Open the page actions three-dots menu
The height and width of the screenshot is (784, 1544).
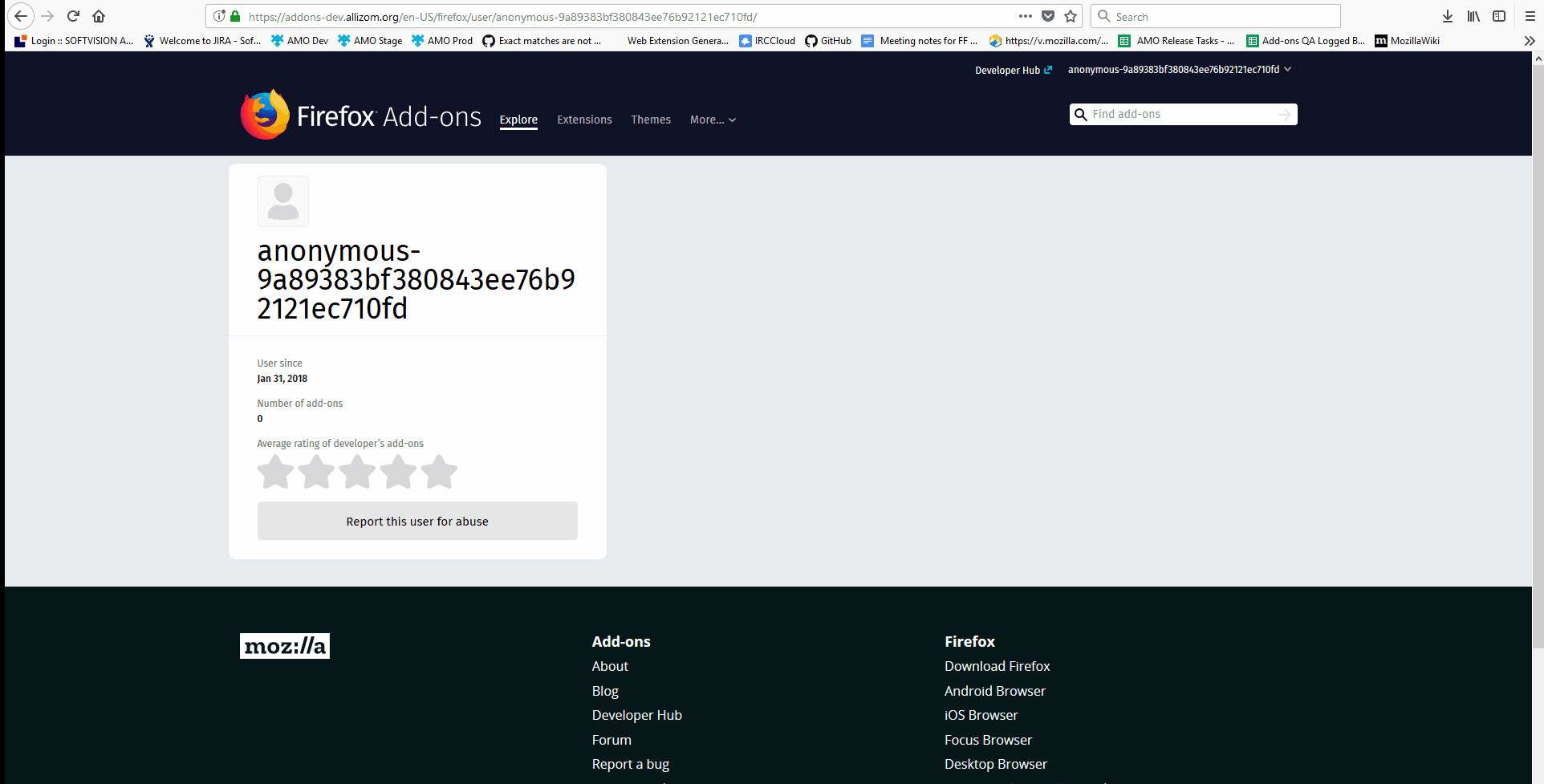pos(1025,16)
